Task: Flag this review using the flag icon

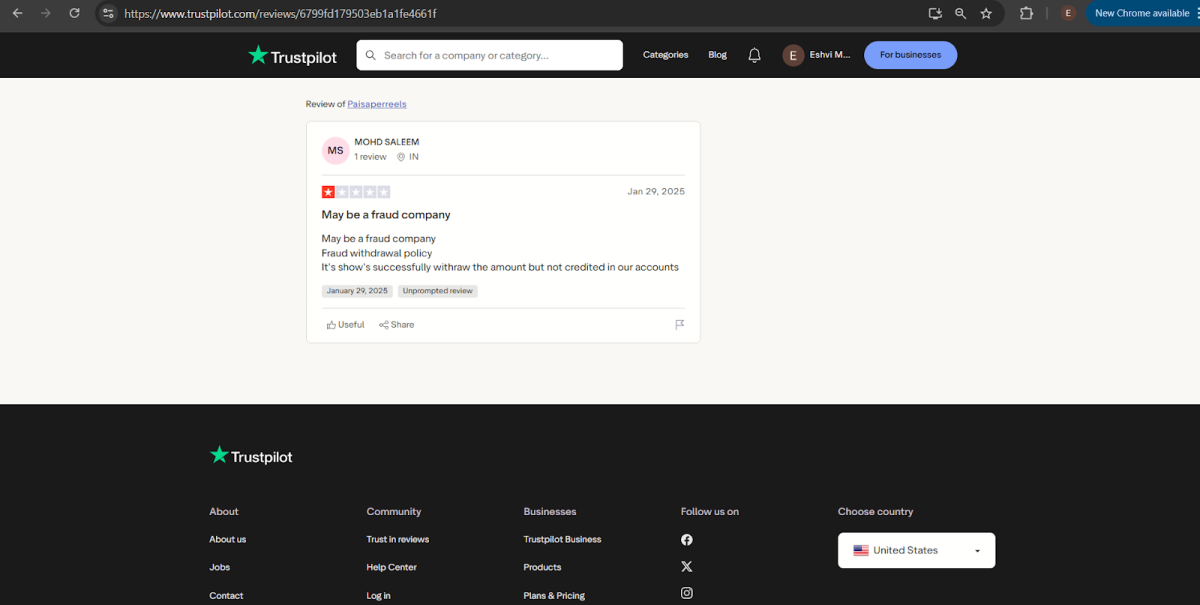Action: coord(679,325)
